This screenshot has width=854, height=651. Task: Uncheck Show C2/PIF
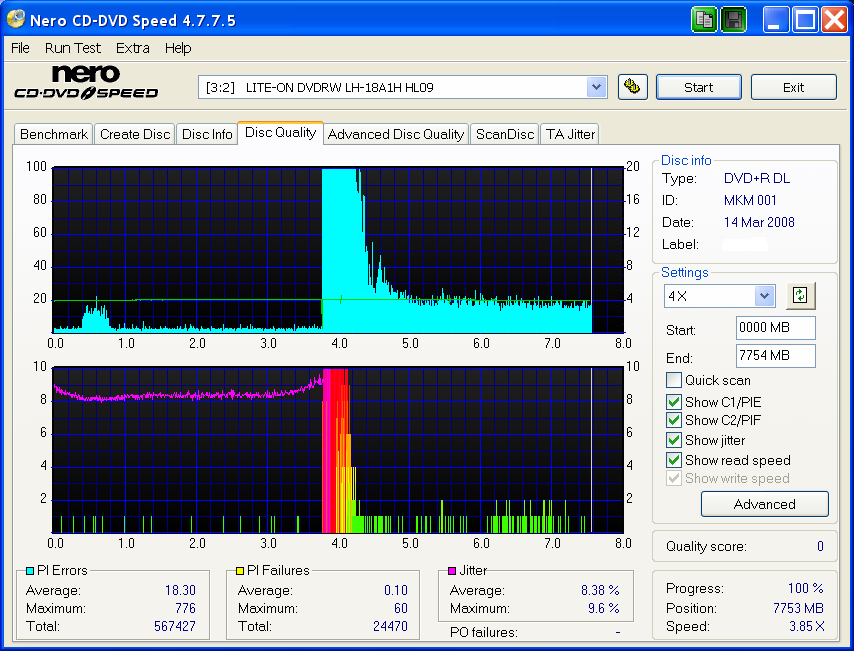click(x=674, y=420)
